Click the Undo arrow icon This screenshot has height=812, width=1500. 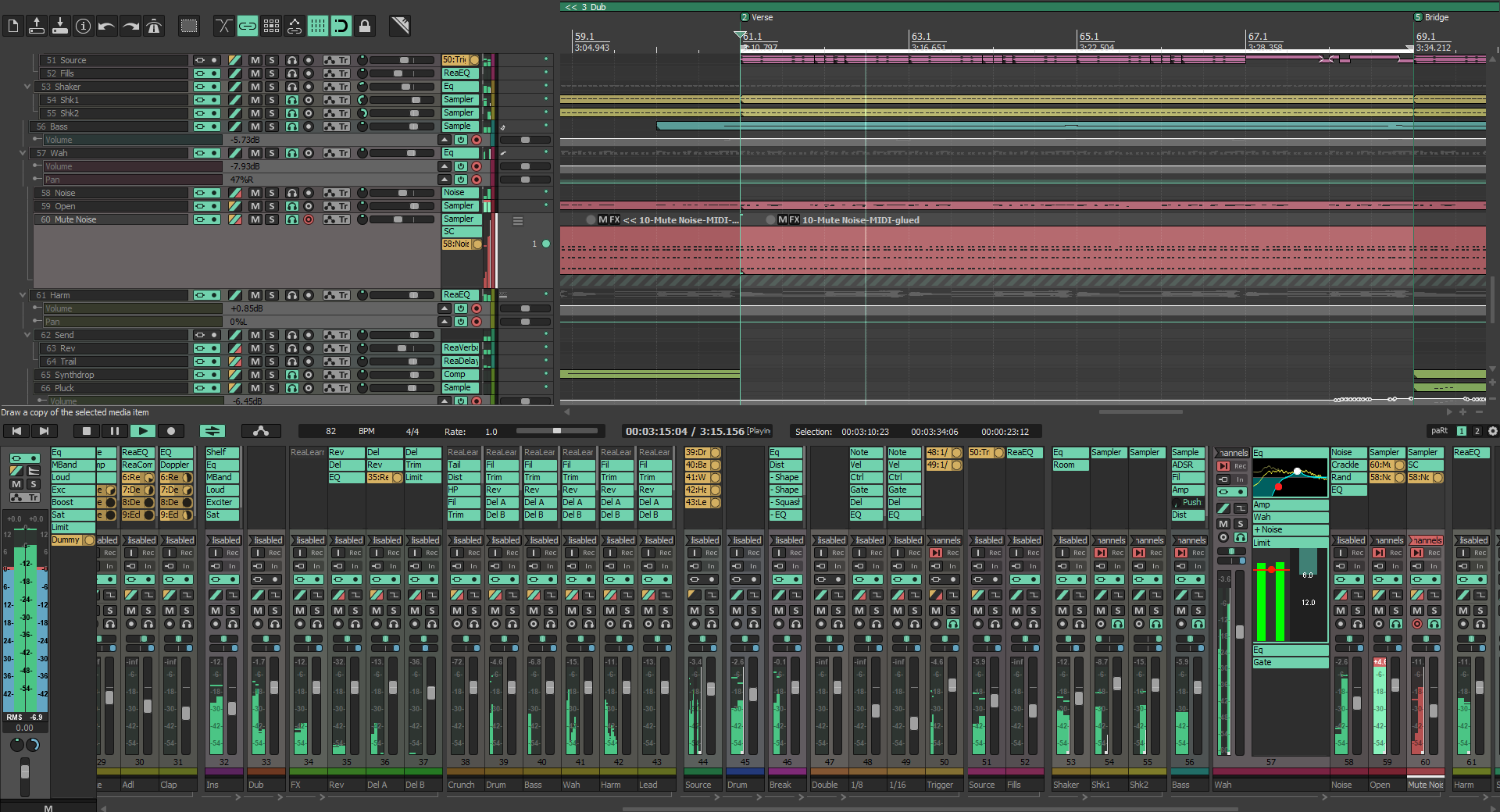(107, 26)
